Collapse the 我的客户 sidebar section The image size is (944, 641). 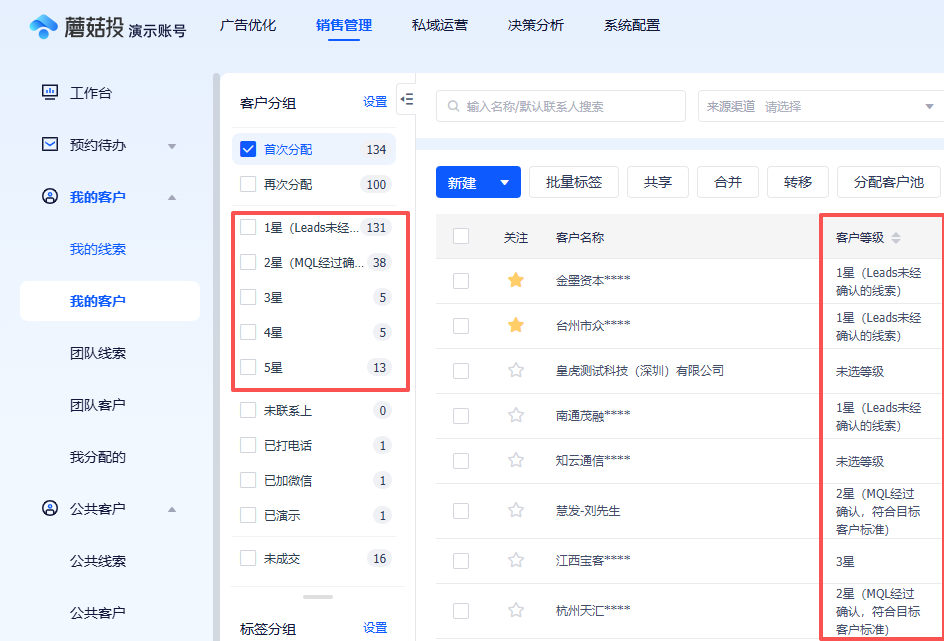(x=172, y=196)
